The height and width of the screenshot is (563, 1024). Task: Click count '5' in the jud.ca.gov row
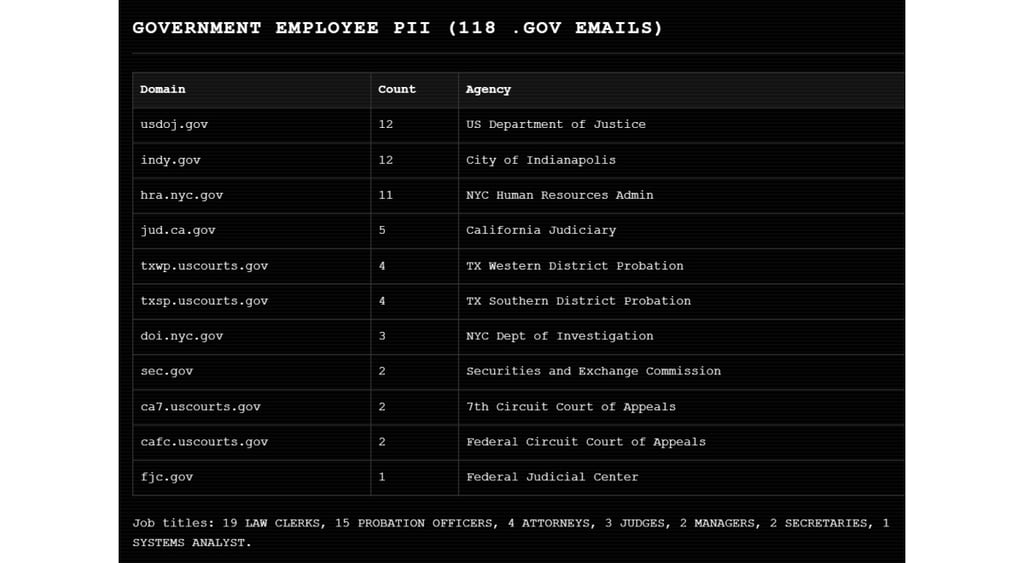coord(414,231)
